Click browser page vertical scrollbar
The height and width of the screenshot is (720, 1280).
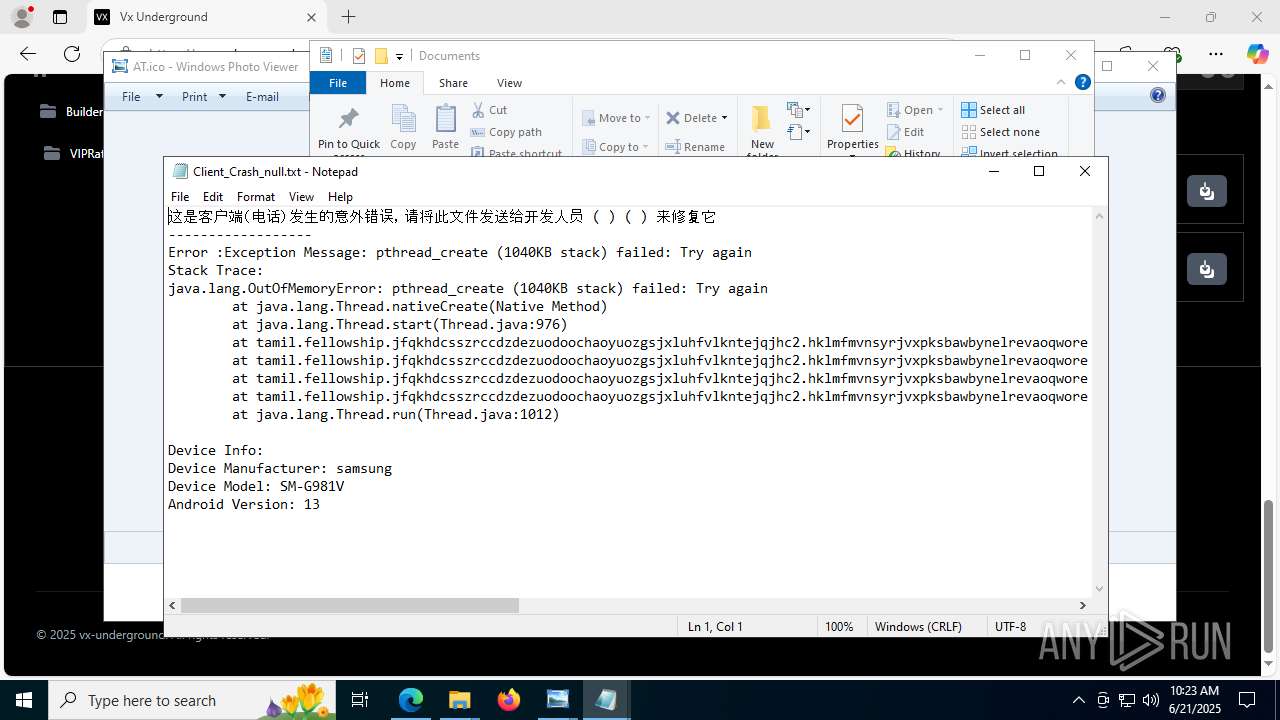pos(1270,575)
